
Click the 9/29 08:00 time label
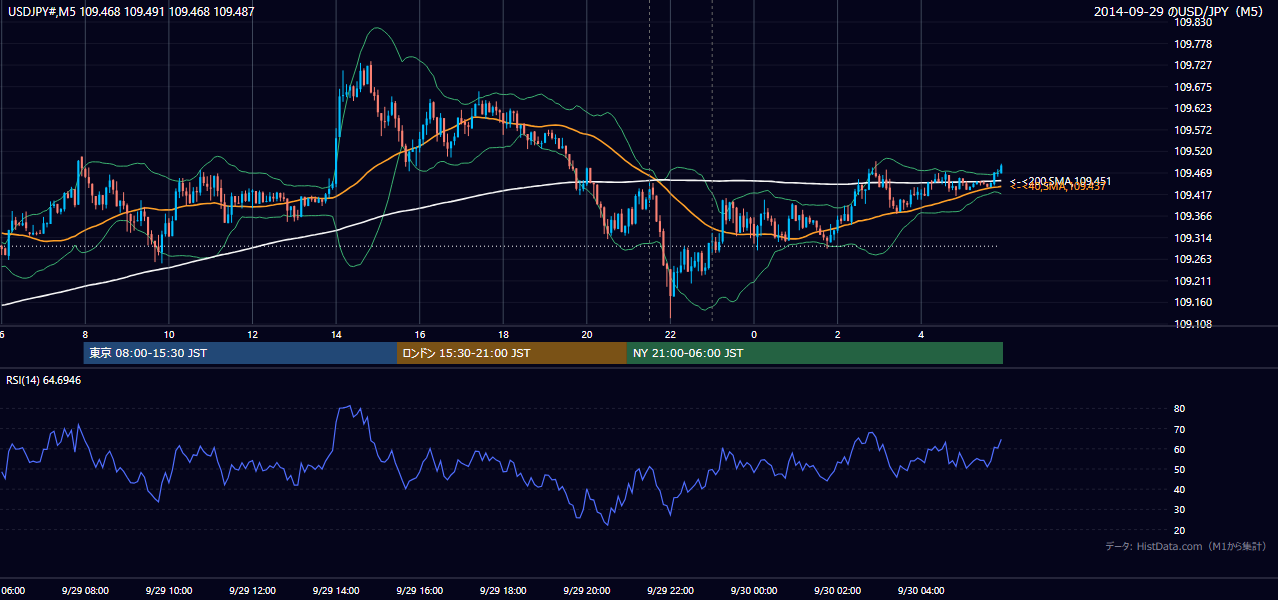pyautogui.click(x=84, y=591)
